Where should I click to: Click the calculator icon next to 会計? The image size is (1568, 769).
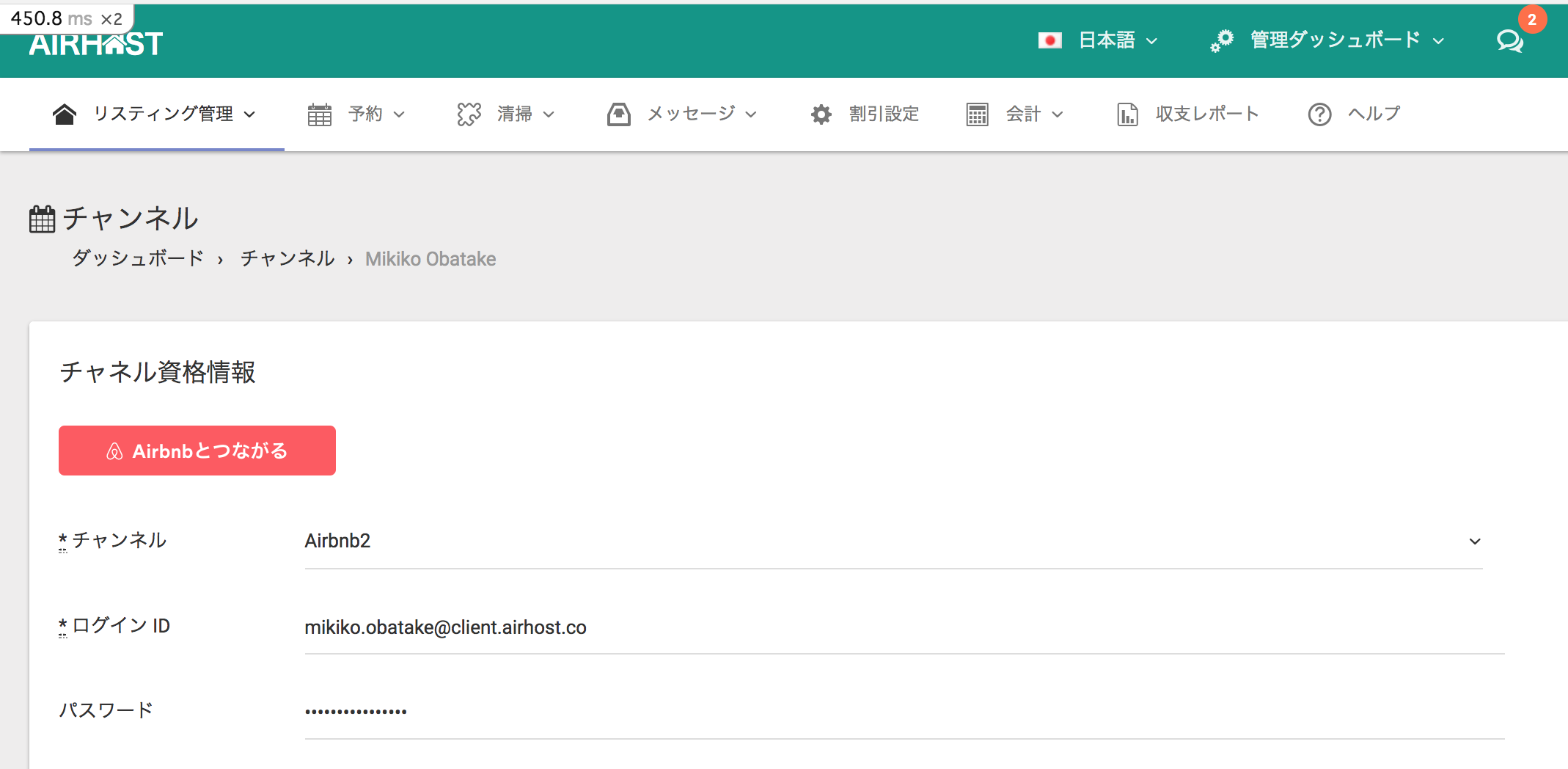click(978, 114)
